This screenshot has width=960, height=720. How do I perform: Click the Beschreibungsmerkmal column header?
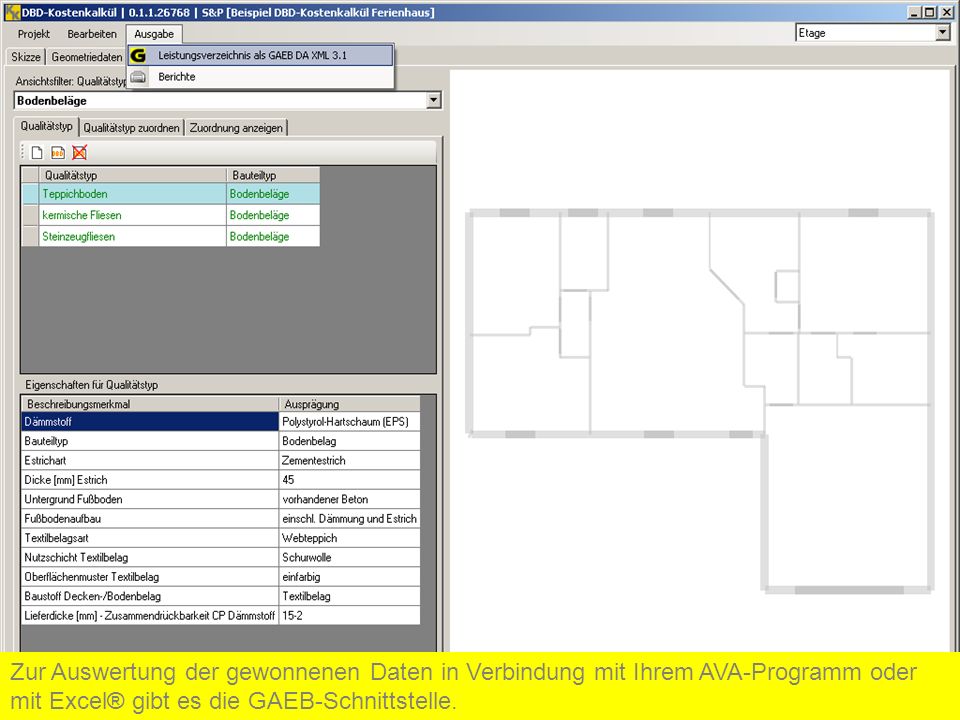click(150, 404)
